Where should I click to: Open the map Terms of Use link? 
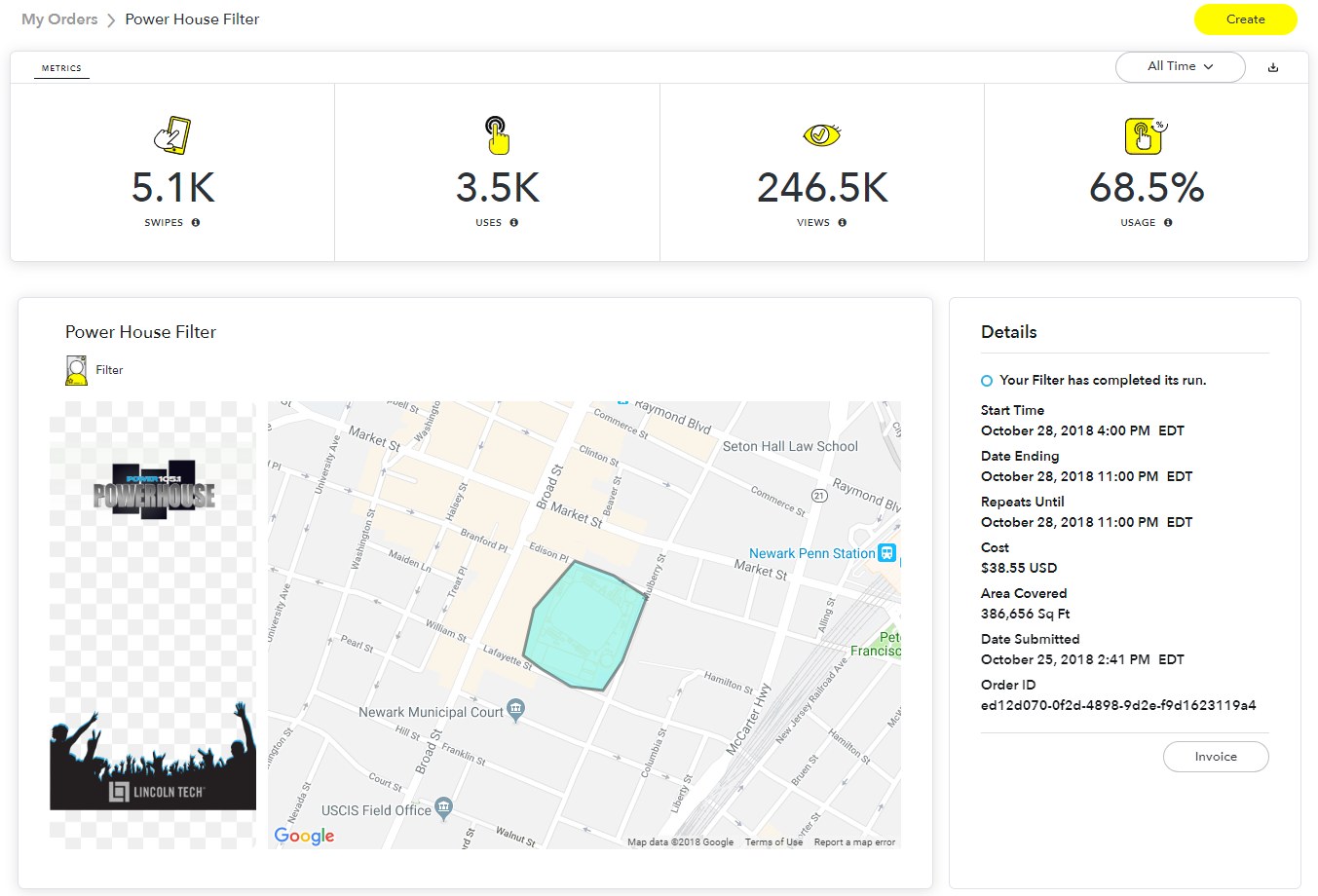[773, 842]
